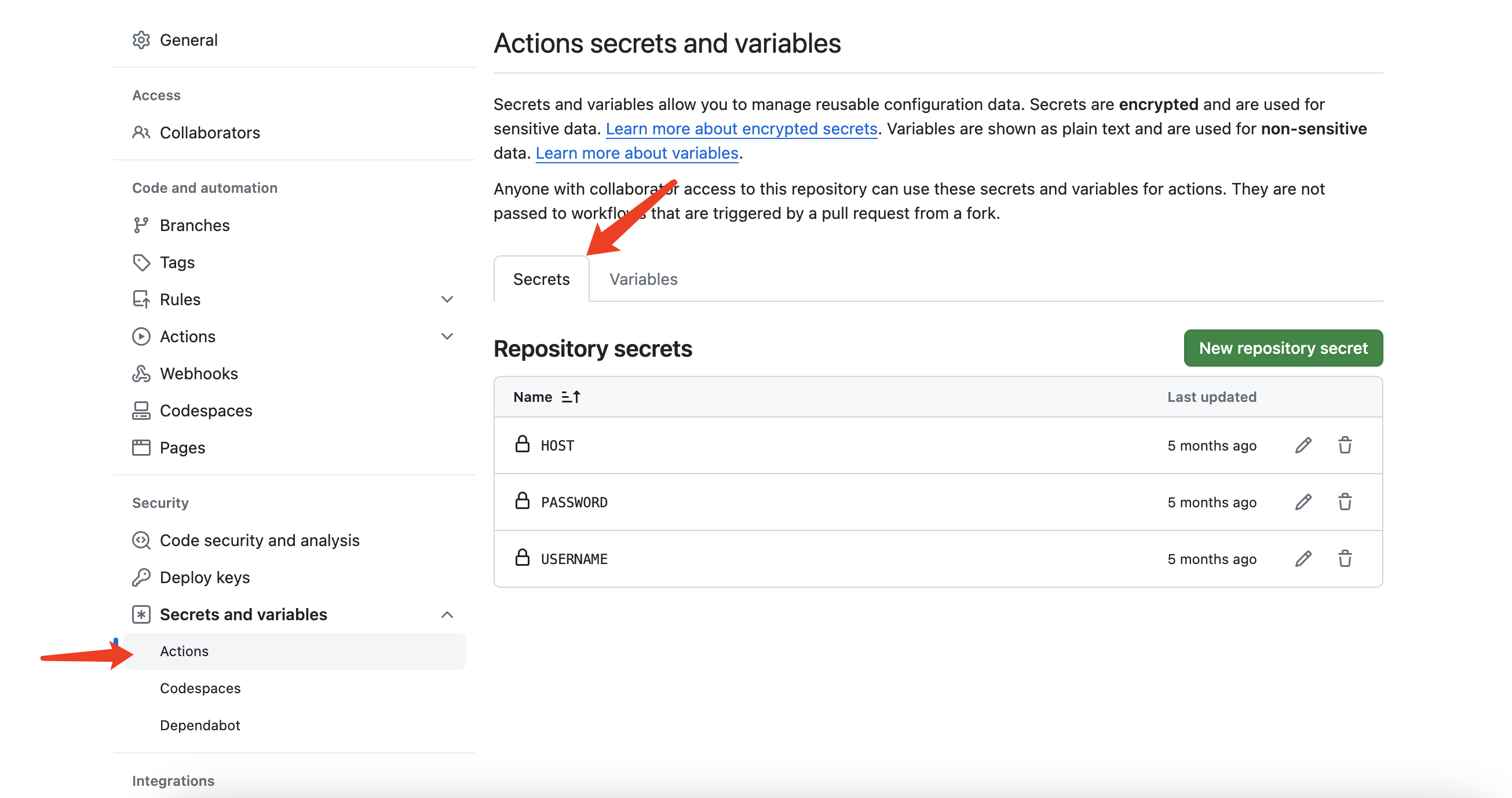This screenshot has height=798, width=1512.
Task: Open Deploy keys in sidebar
Action: click(x=204, y=577)
